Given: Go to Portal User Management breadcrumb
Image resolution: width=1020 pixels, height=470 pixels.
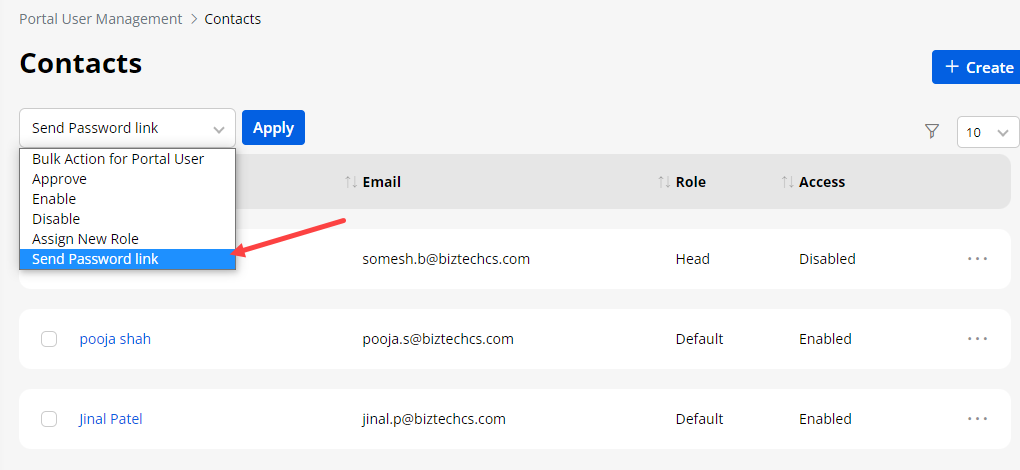Looking at the screenshot, I should 100,19.
